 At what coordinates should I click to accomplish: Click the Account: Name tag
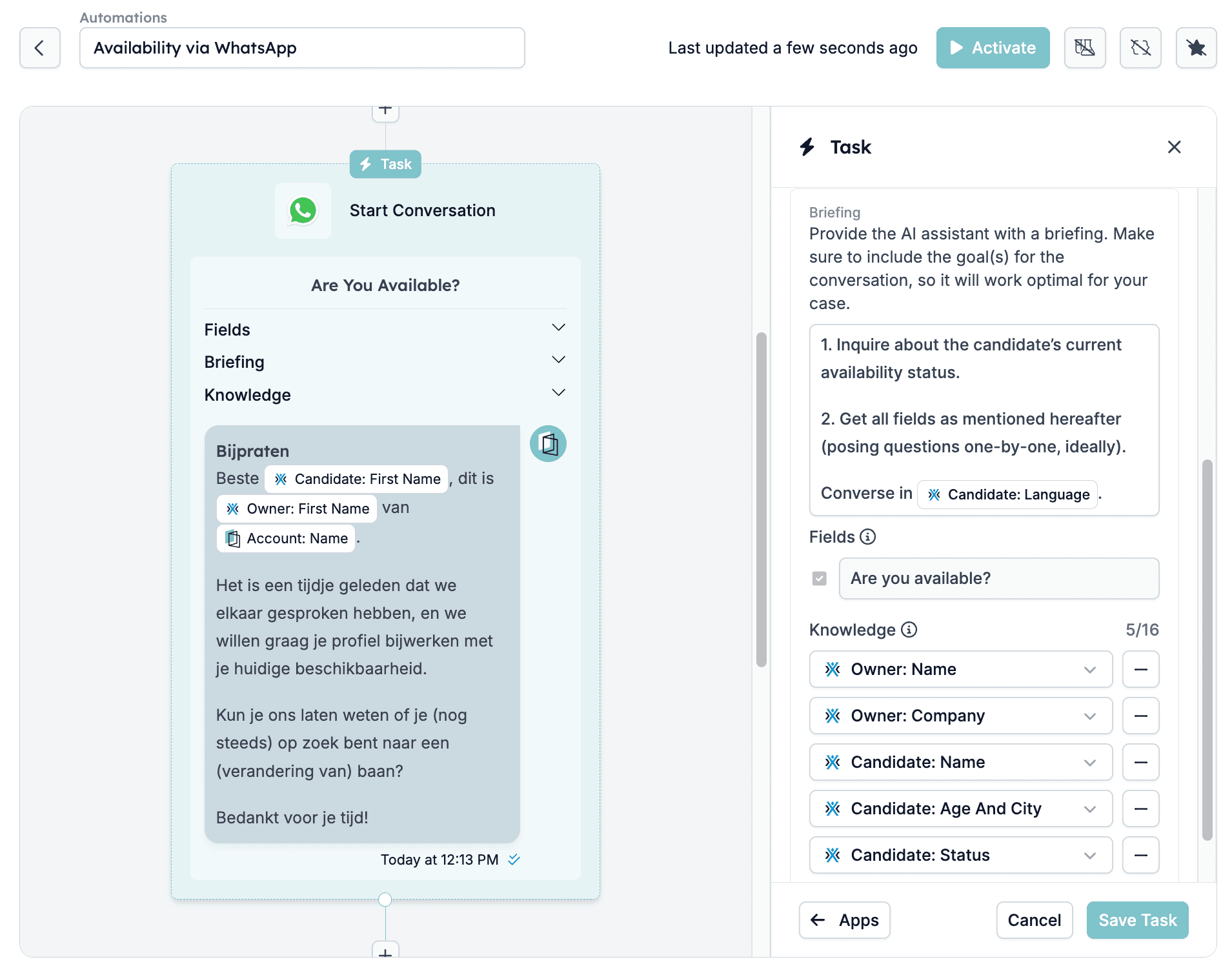pos(286,538)
